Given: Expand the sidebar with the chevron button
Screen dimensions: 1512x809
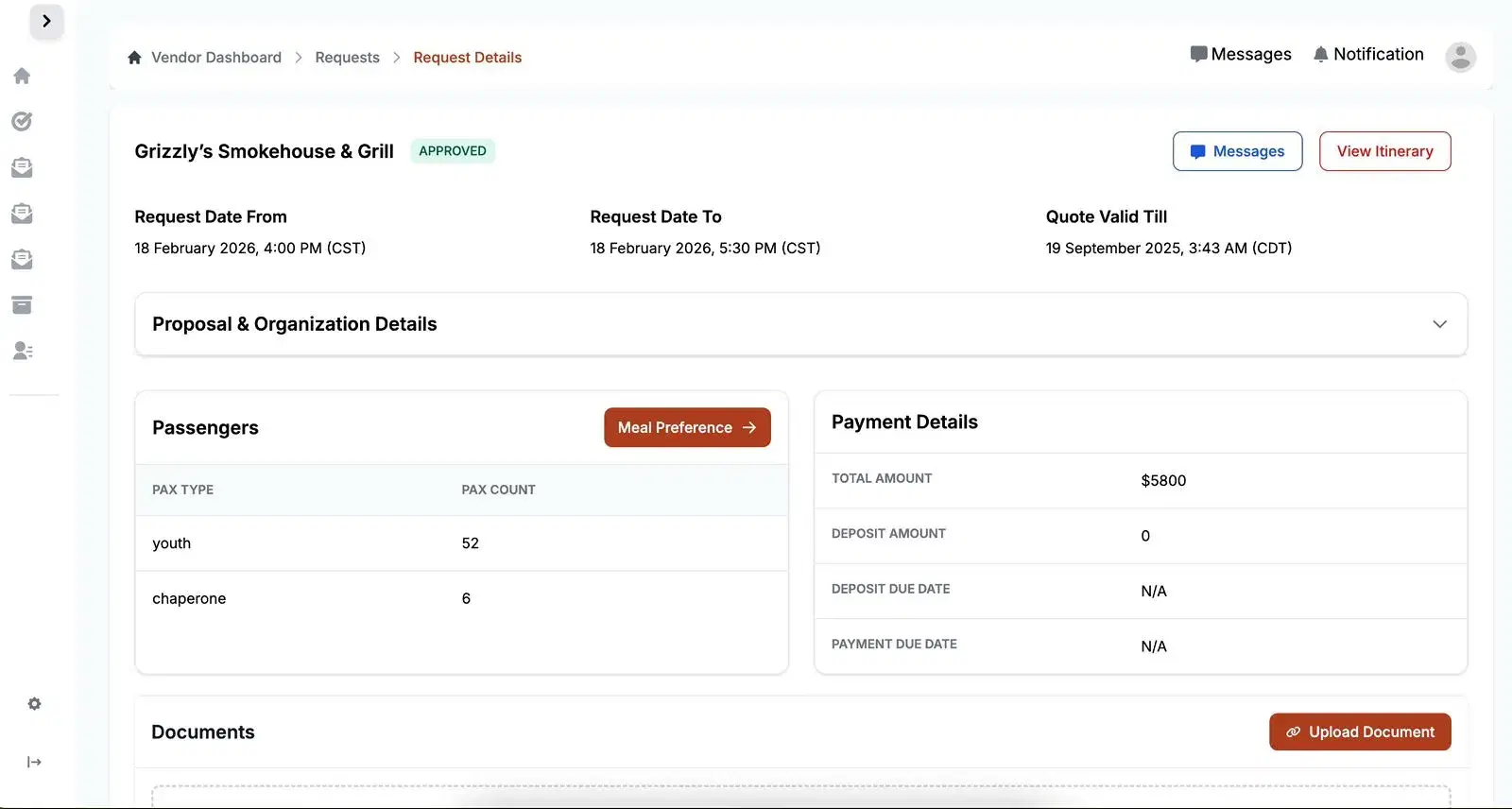Looking at the screenshot, I should coord(46,21).
